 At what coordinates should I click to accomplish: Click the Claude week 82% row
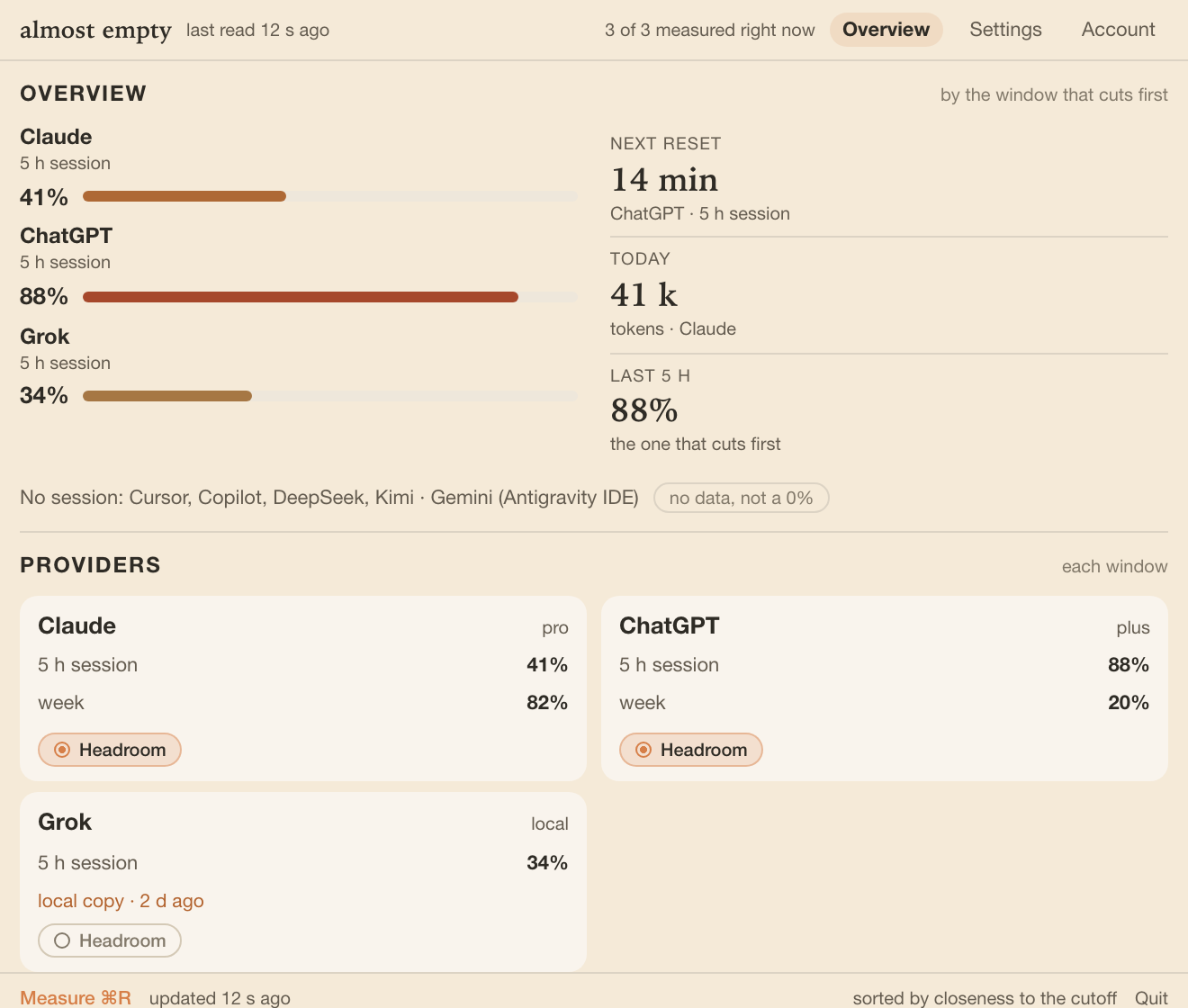302,703
